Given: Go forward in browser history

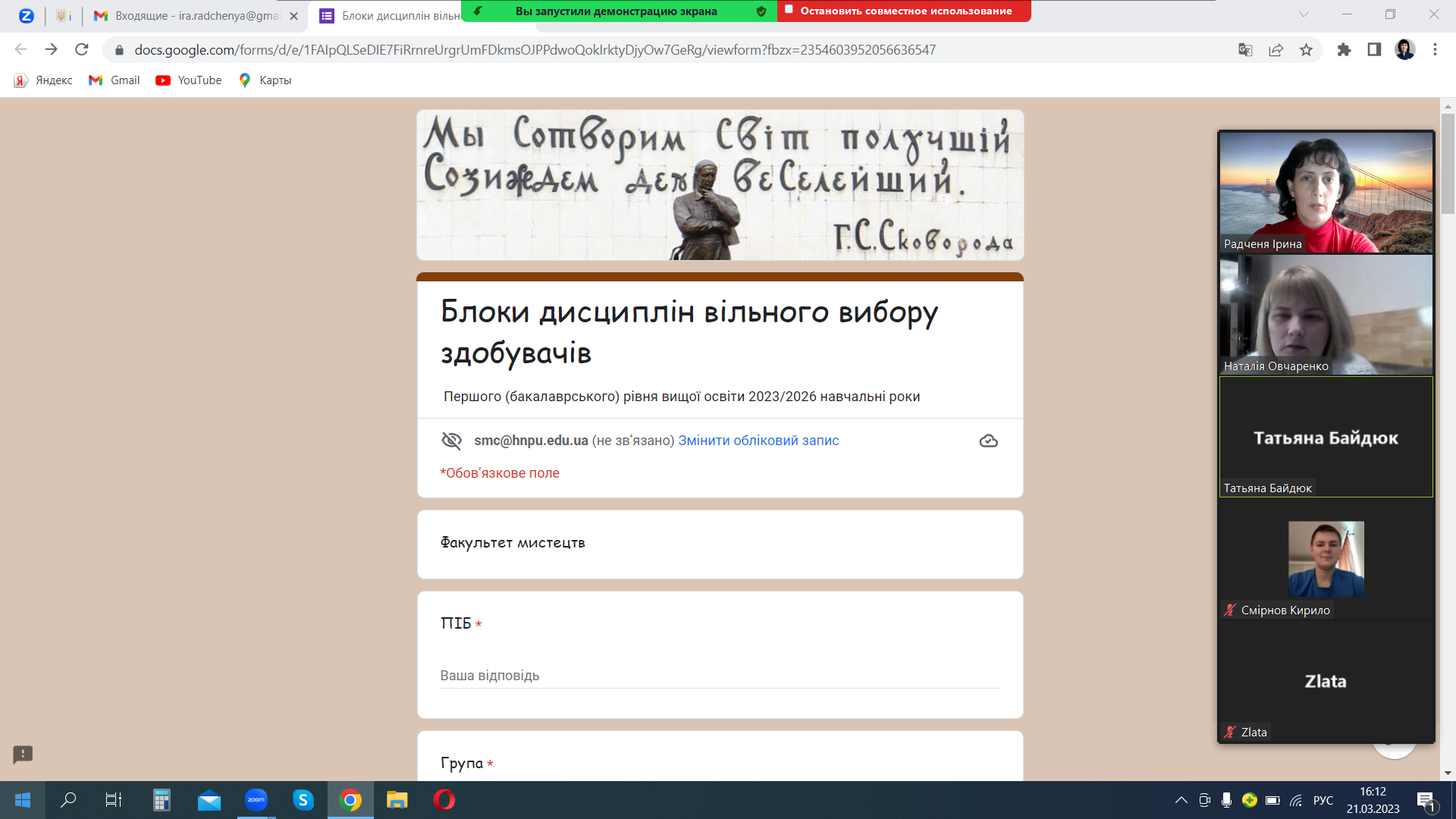Looking at the screenshot, I should (51, 49).
